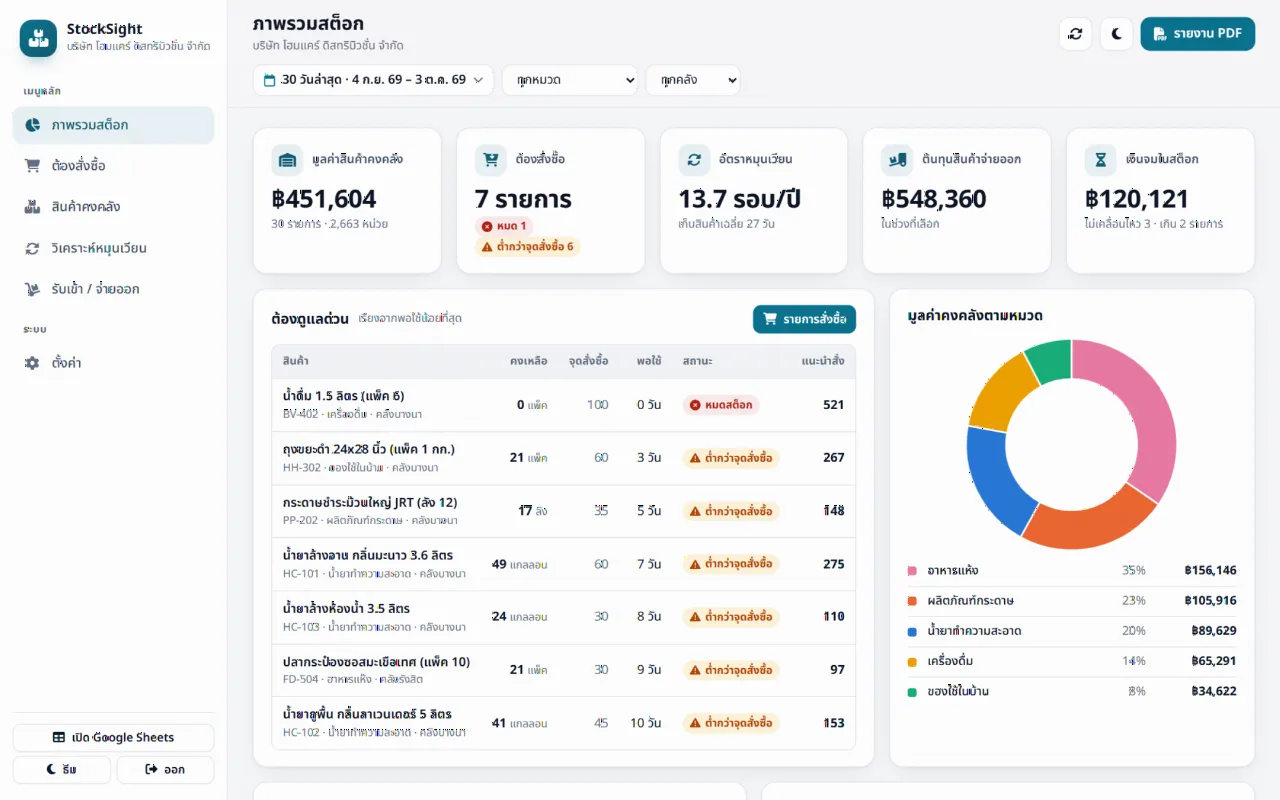Click the ฿34,622 value in the legend
Screen dimensions: 1280x800
point(1214,691)
